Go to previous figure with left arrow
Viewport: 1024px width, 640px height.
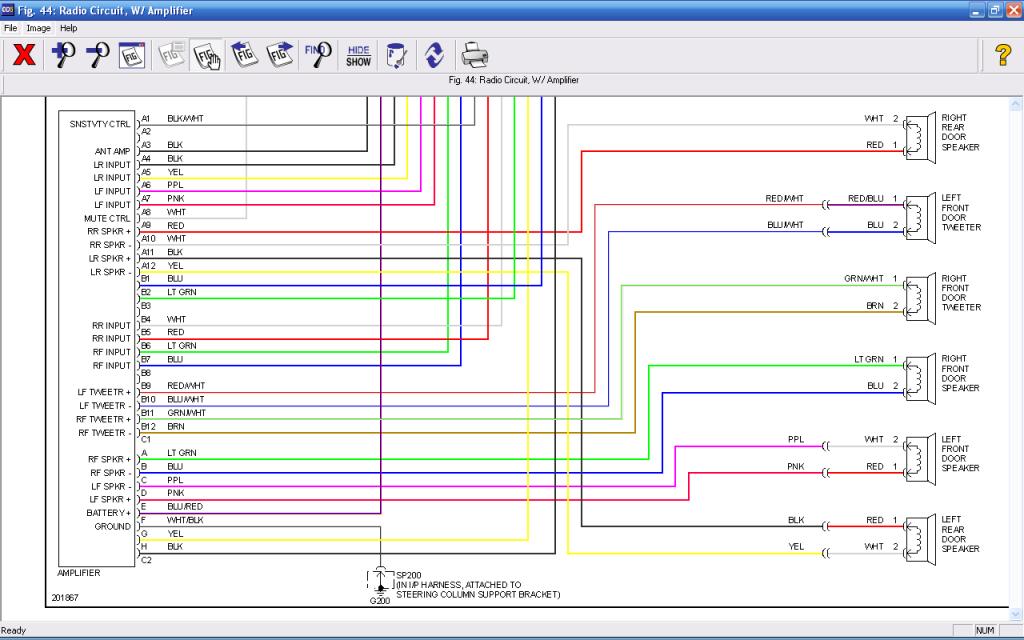click(x=243, y=55)
